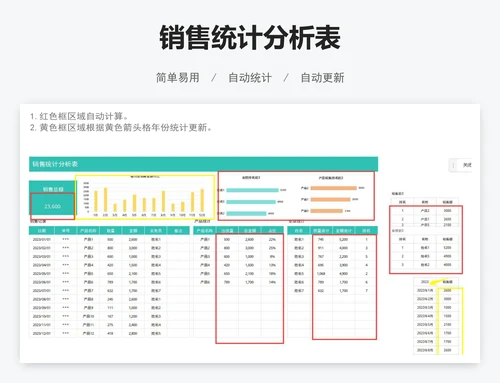The height and width of the screenshot is (383, 500).
Task: Select the date cell 2023/01/01
Action: (x=42, y=239)
